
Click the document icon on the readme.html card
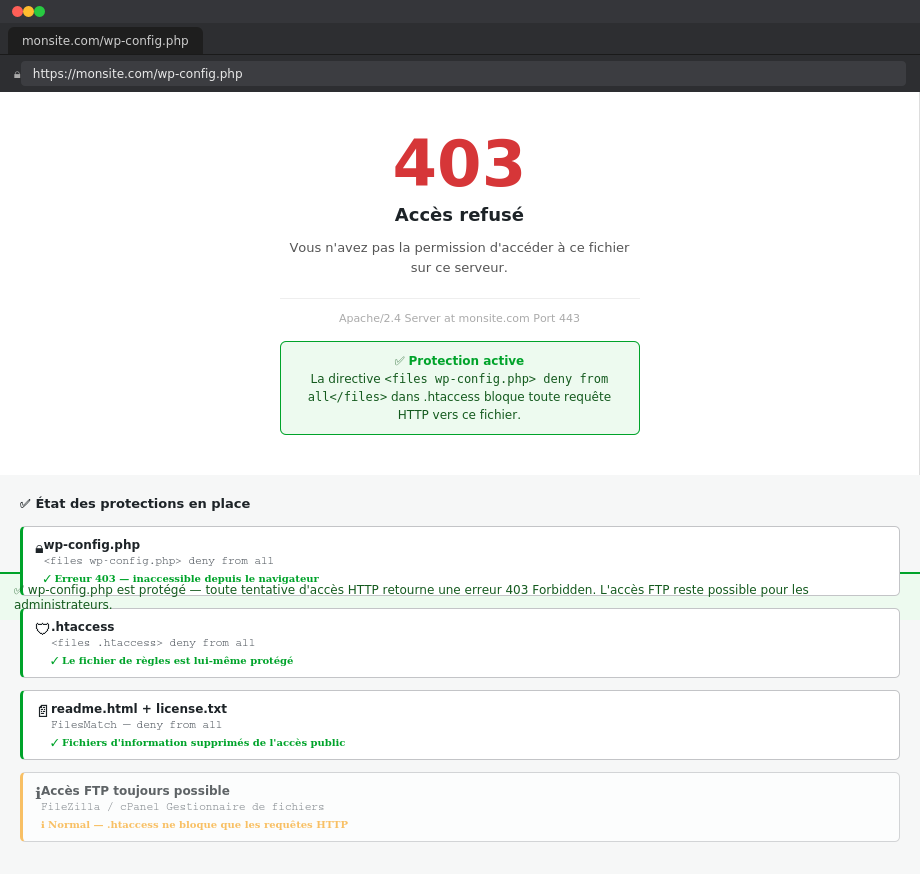pyautogui.click(x=43, y=711)
